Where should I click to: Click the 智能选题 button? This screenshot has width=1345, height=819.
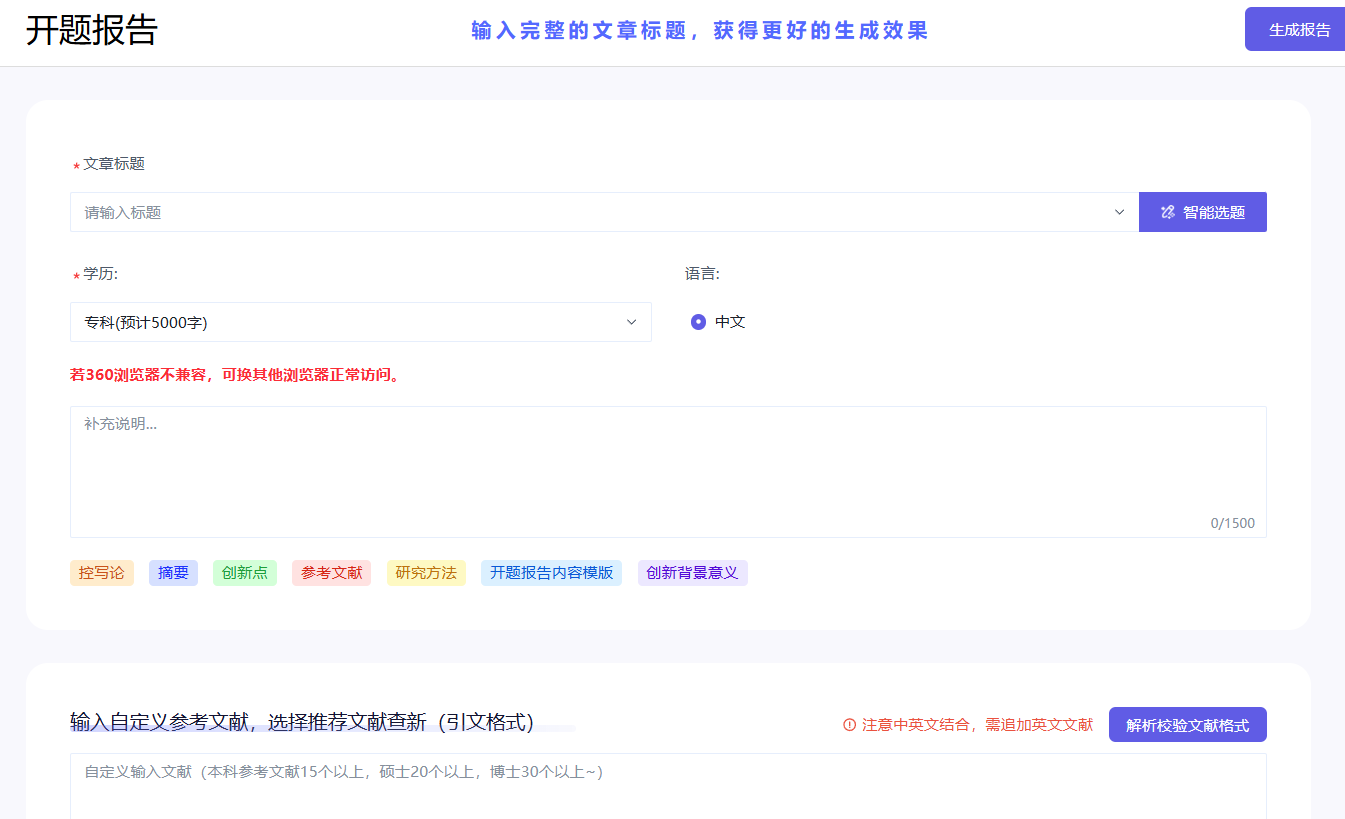1203,212
